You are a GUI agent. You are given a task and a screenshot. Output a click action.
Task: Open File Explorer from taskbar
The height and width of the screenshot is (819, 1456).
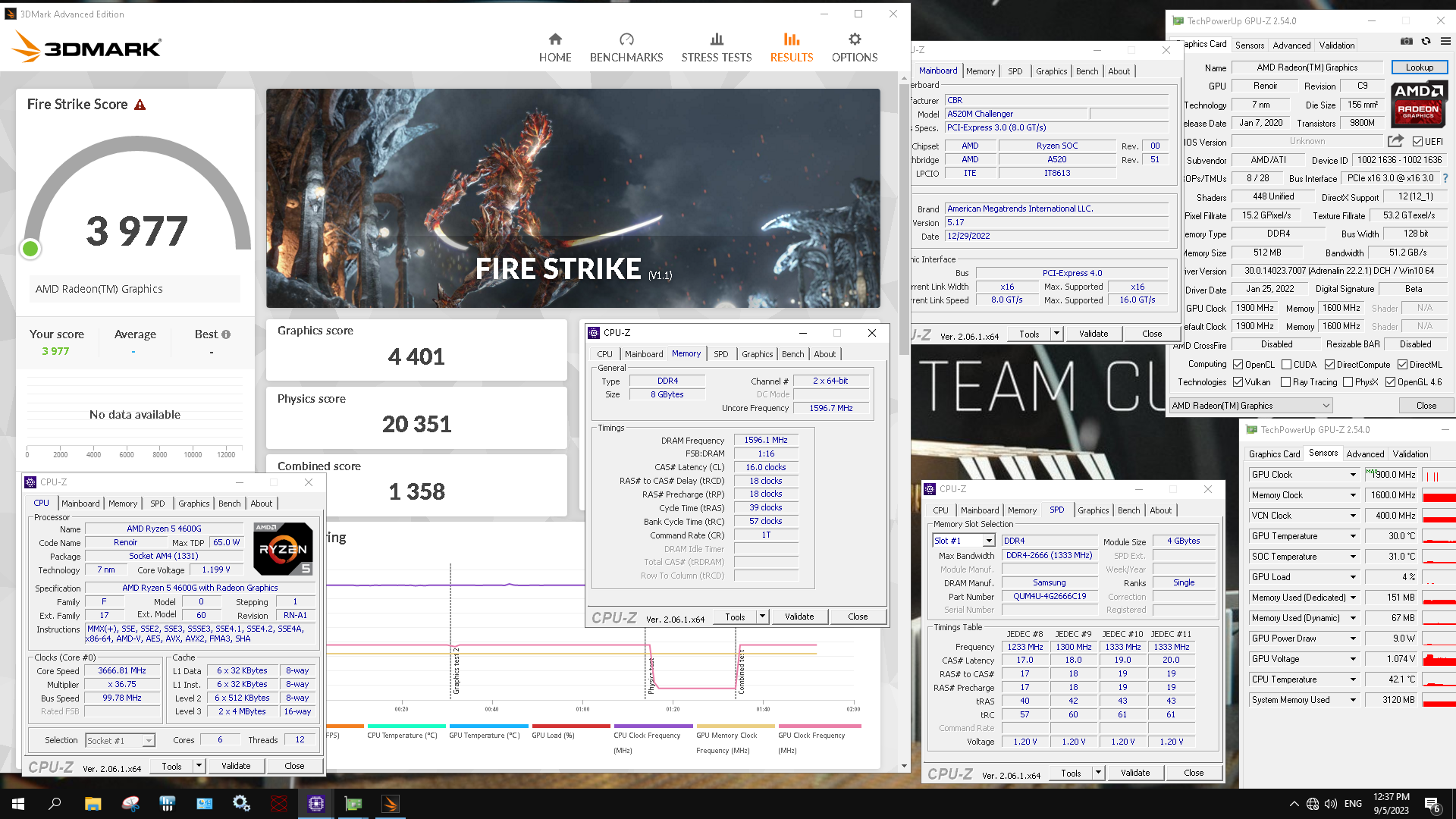pos(93,804)
